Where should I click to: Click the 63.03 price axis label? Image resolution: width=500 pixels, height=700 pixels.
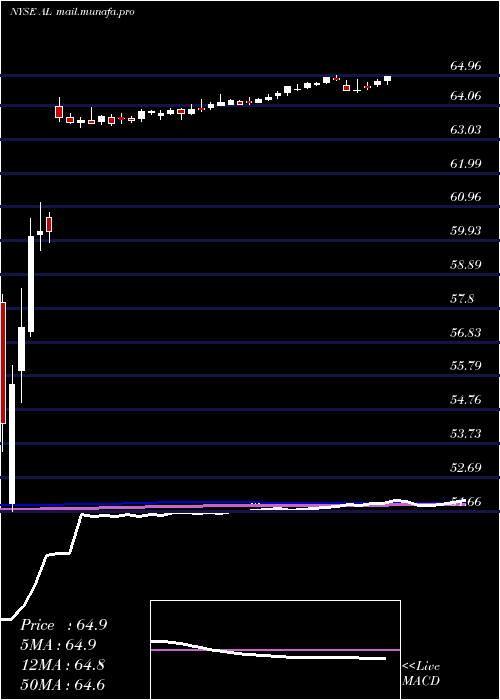[466, 129]
